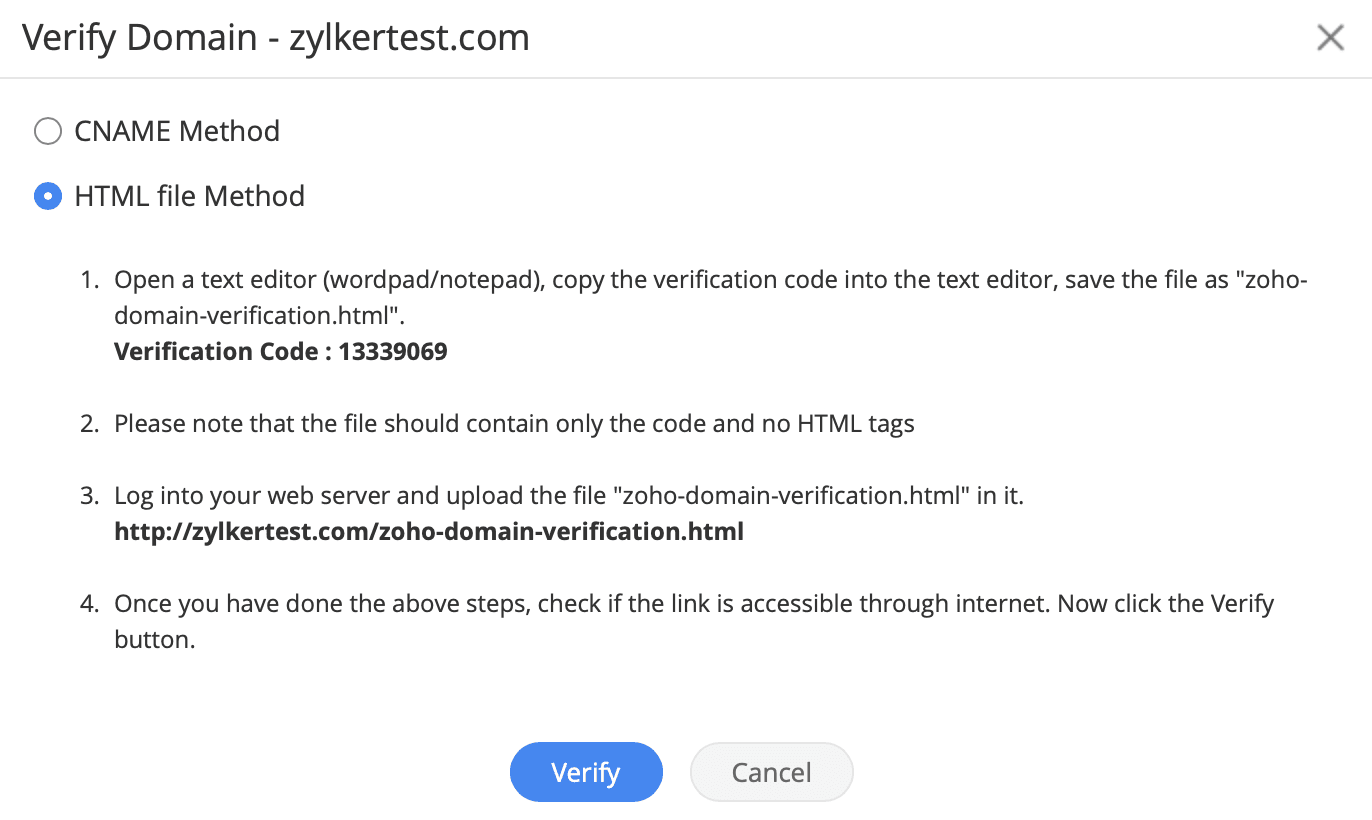Screen dimensions: 1372x820
Task: Click "domain-verification.html" on step 1's second line
Action: click(255, 316)
